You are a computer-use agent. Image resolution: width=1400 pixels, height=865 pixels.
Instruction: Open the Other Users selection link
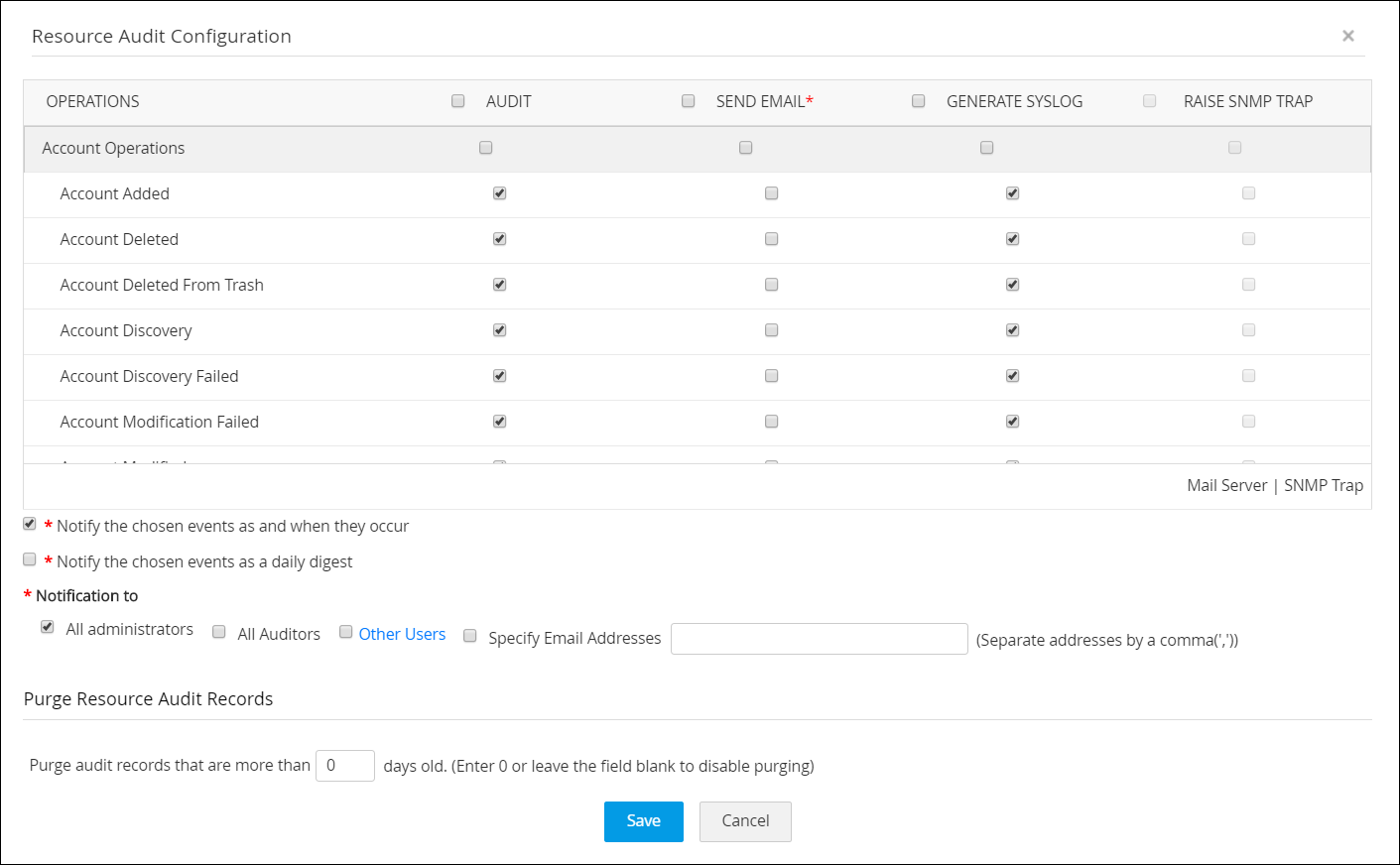click(402, 633)
